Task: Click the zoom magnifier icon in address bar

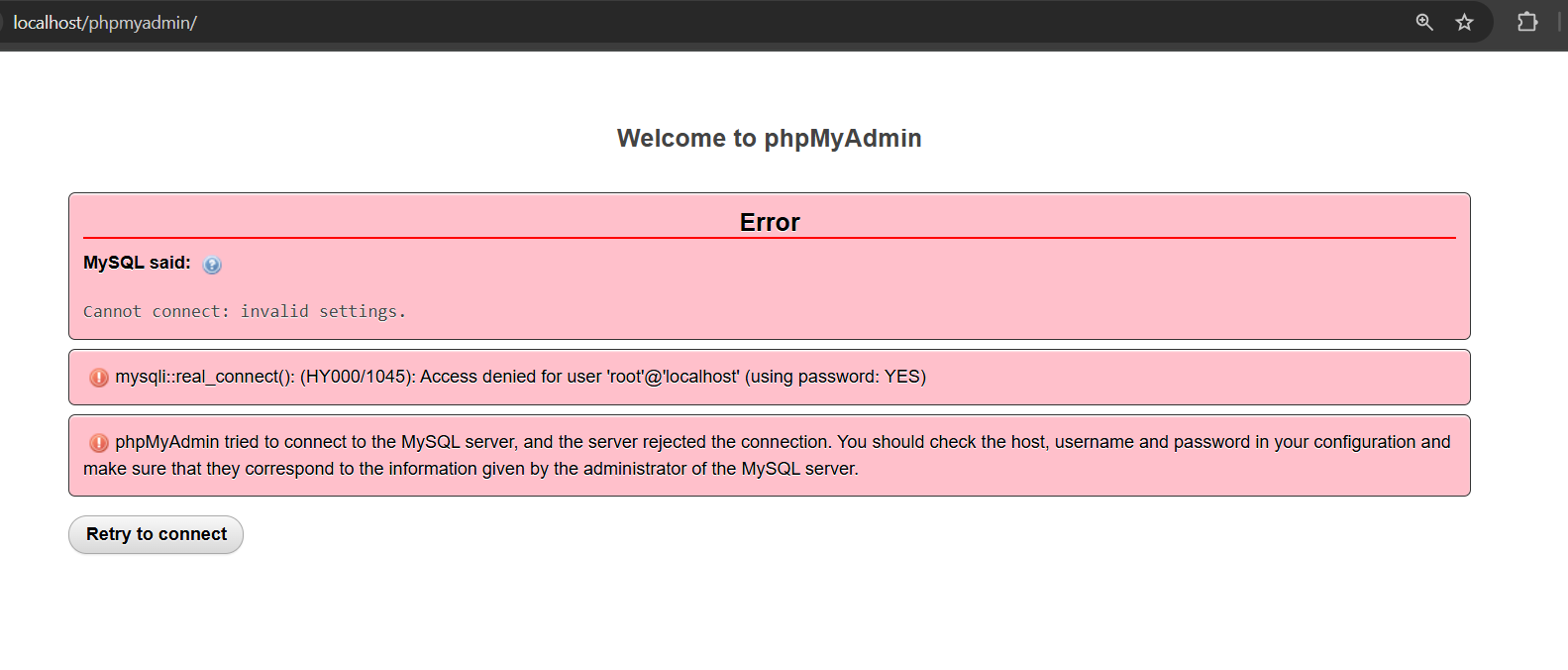Action: click(1424, 22)
